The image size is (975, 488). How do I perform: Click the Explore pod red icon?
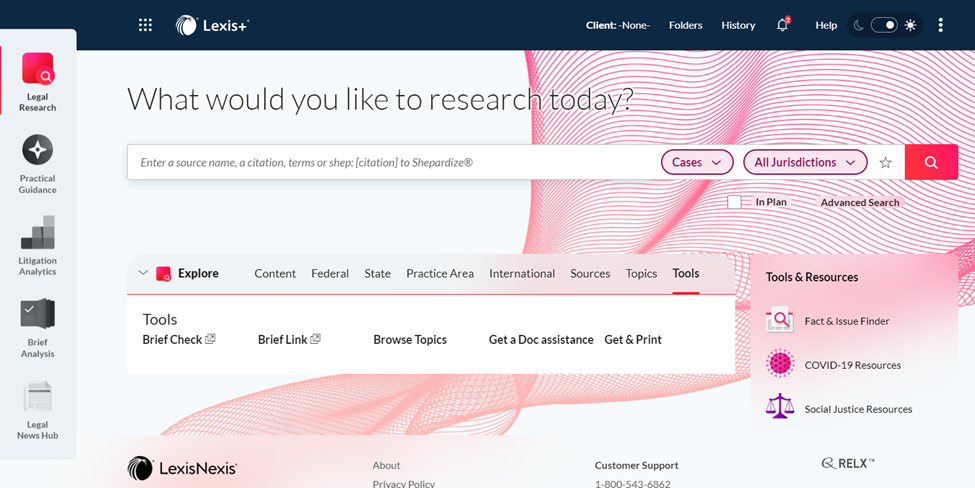[x=163, y=274]
